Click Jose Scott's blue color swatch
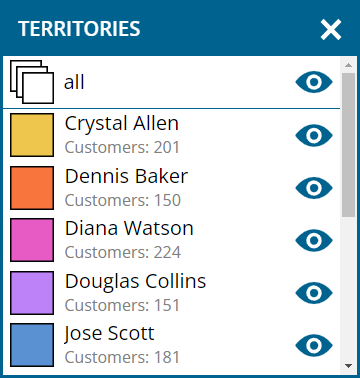Image resolution: width=360 pixels, height=378 pixels. [x=32, y=345]
